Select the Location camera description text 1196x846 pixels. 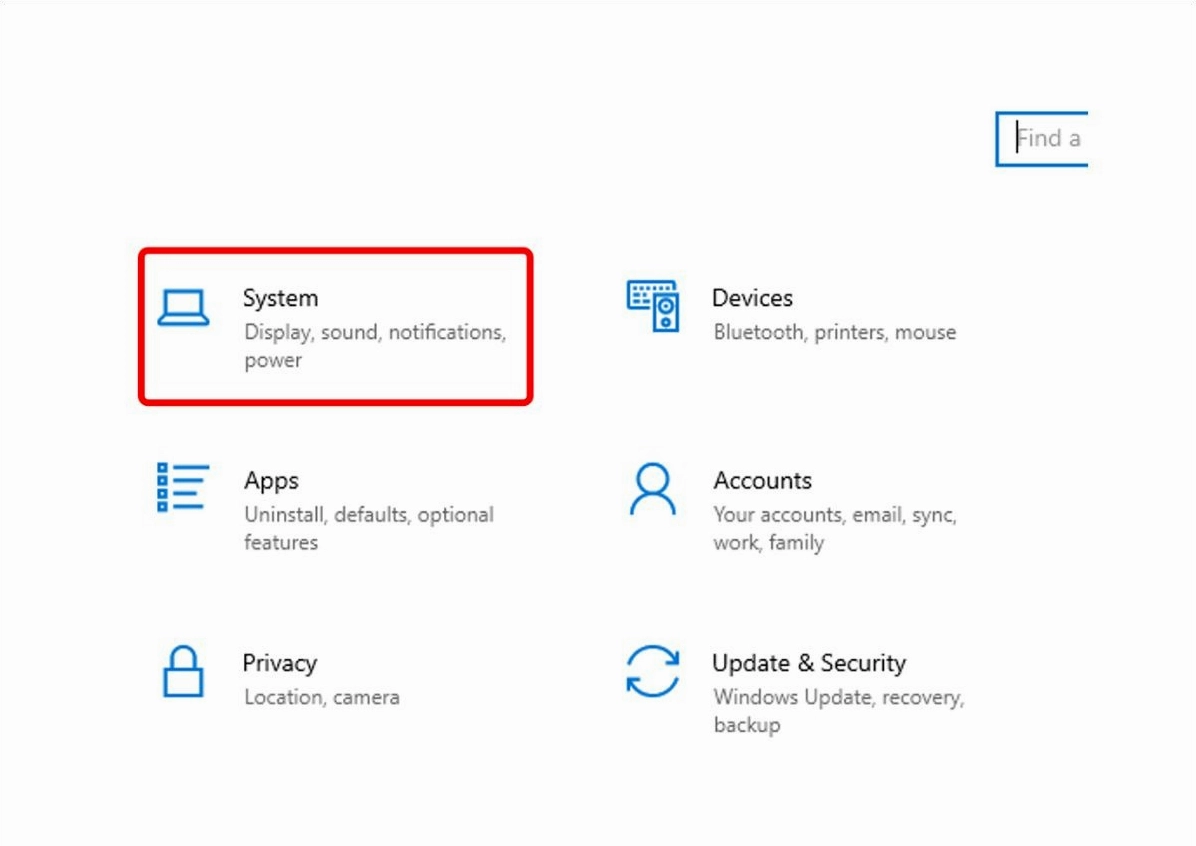[324, 697]
